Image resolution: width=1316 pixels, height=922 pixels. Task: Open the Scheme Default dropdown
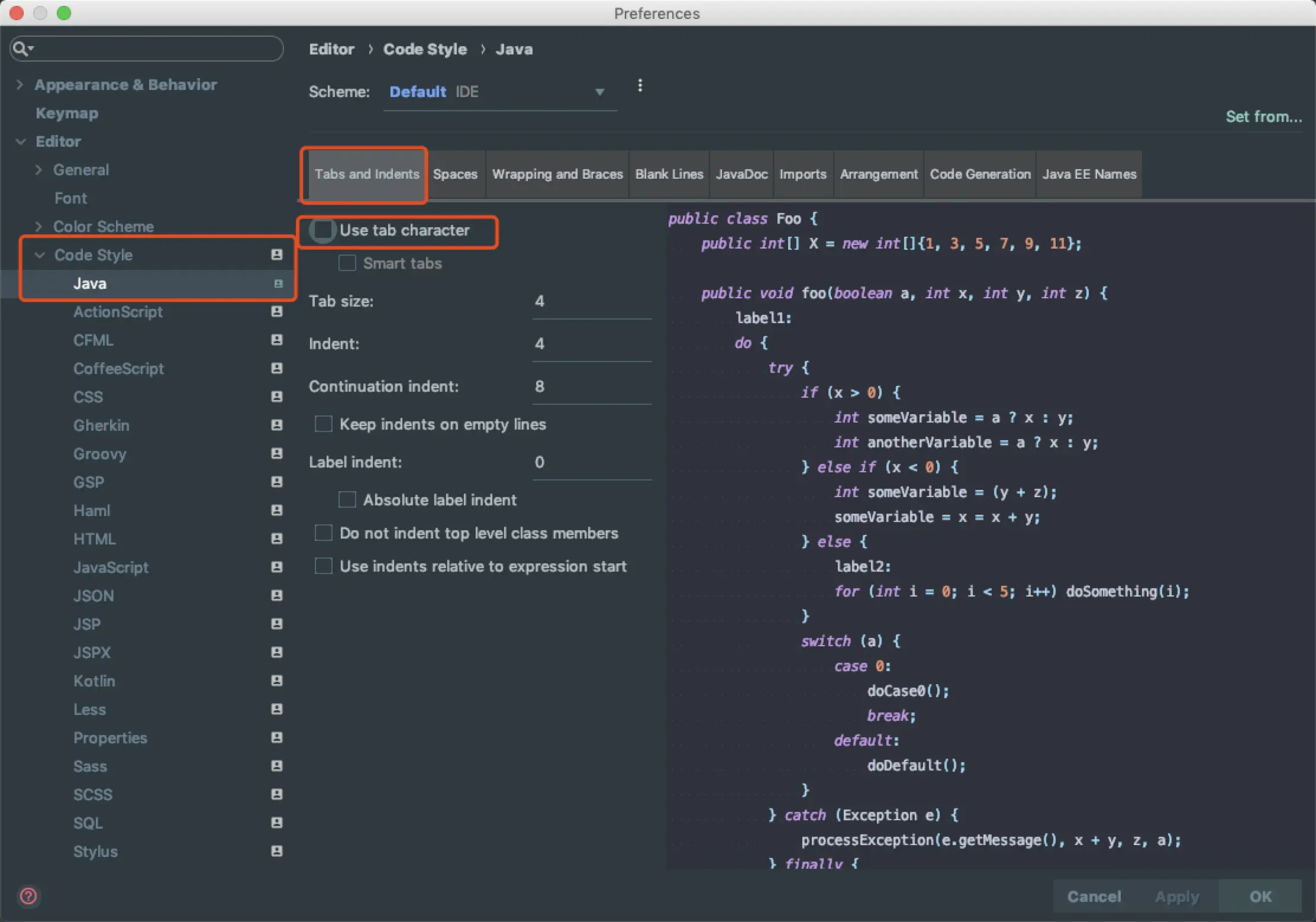[497, 92]
